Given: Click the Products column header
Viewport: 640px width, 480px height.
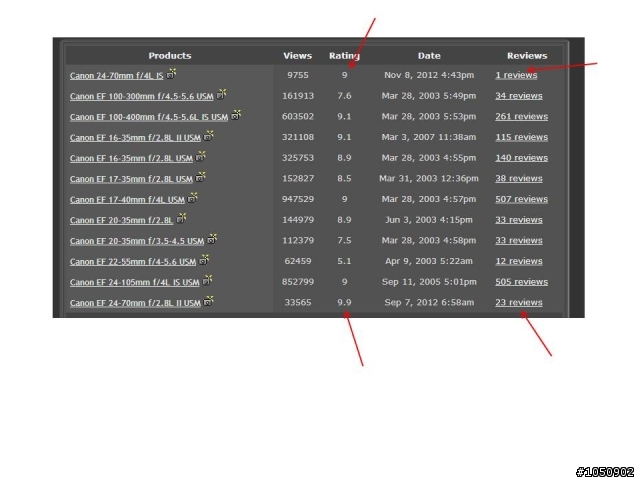Looking at the screenshot, I should click(x=170, y=56).
